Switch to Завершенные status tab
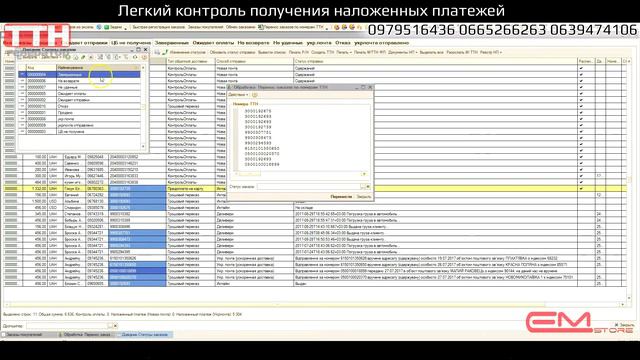The height and width of the screenshot is (360, 640). 171,42
